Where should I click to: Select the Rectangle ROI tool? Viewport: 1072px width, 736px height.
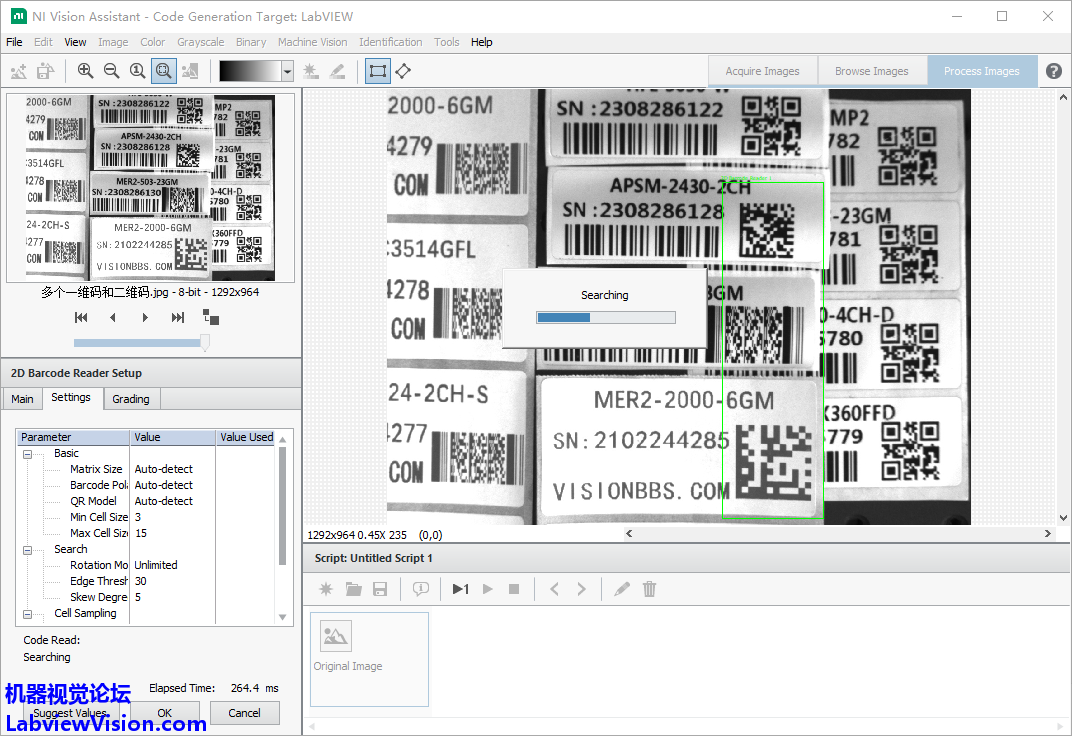[x=377, y=71]
